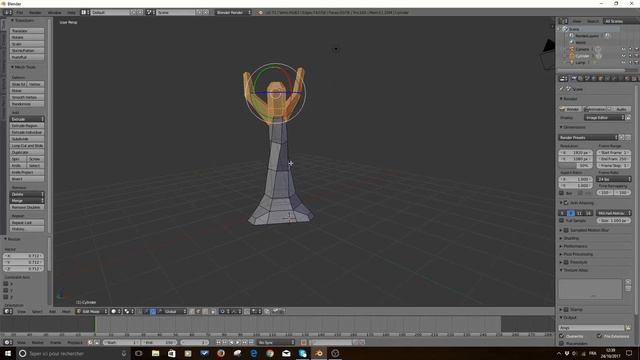Toggle the File Extensions checkbox
This screenshot has height=360, width=640.
[599, 336]
